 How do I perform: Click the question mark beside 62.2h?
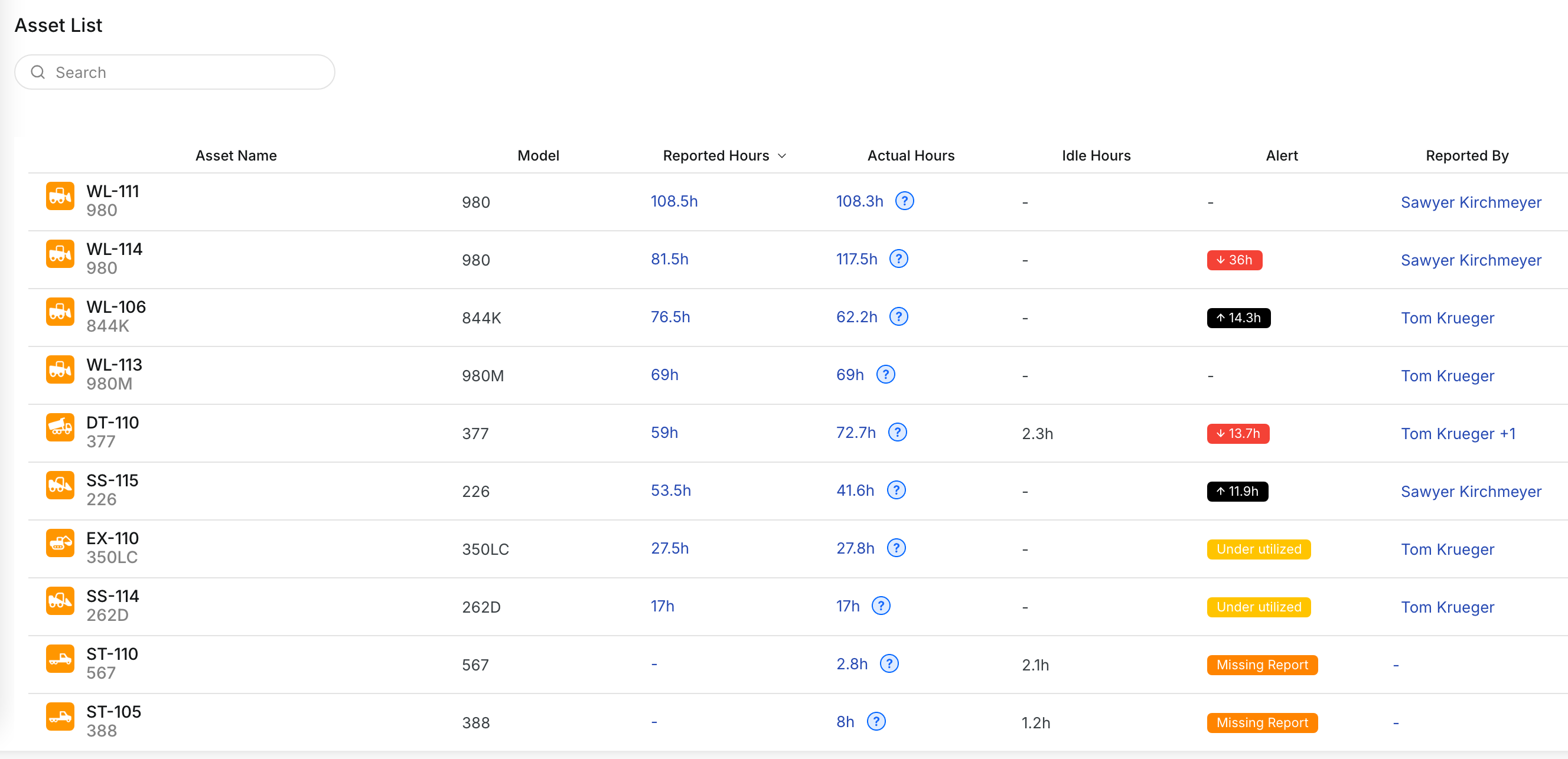pyautogui.click(x=898, y=316)
